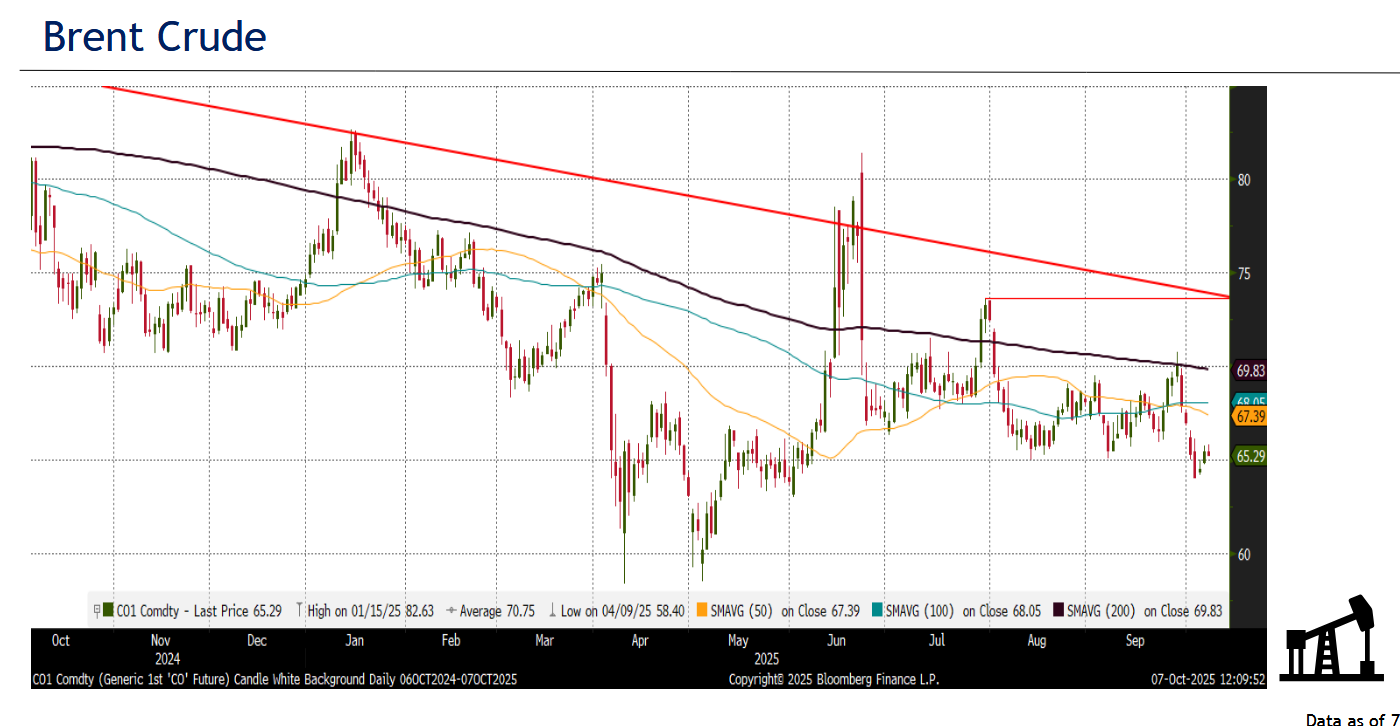Click the 80 price level on axis
The image size is (1400, 726).
1244,180
